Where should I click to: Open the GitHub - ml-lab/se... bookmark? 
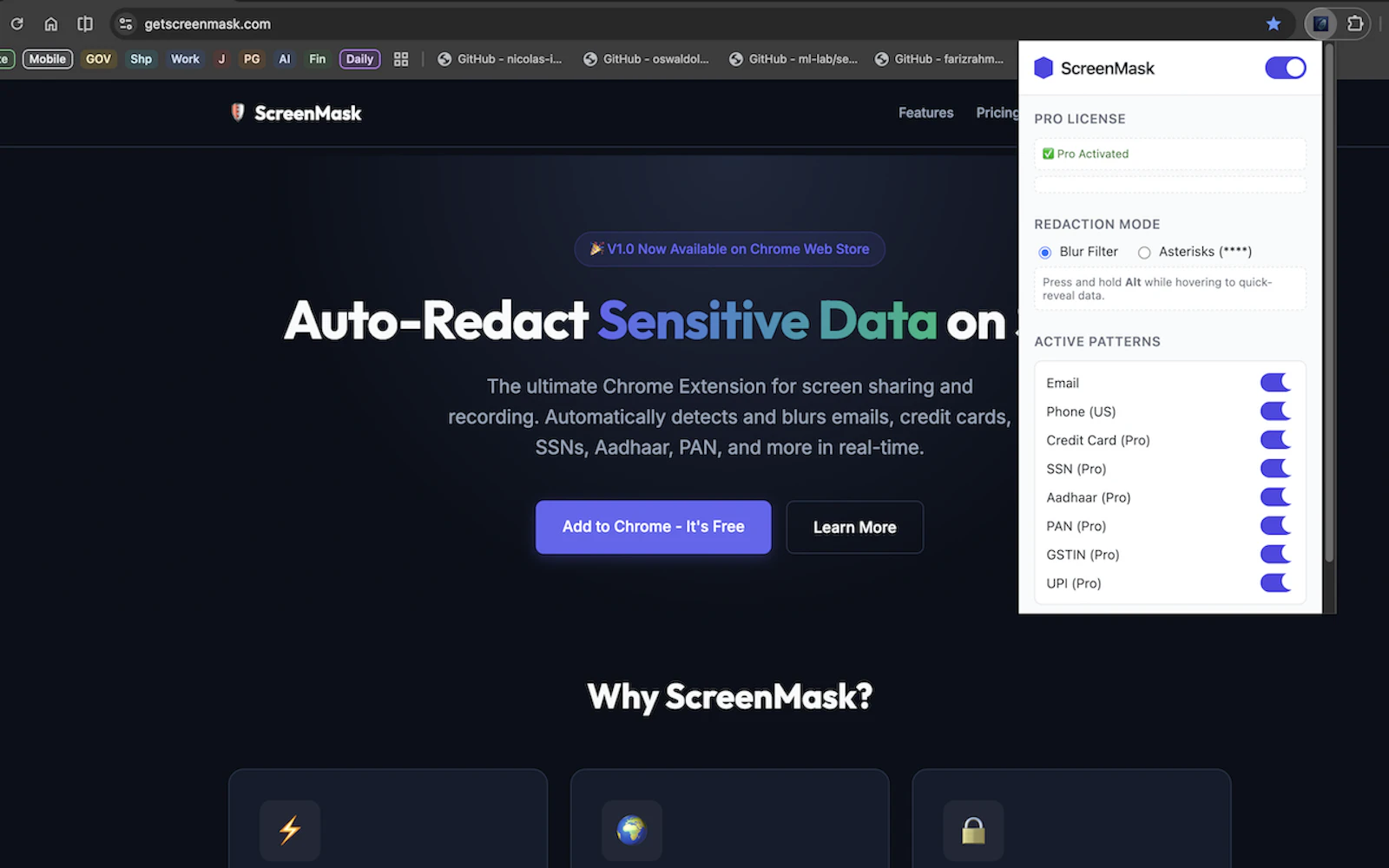(x=793, y=59)
